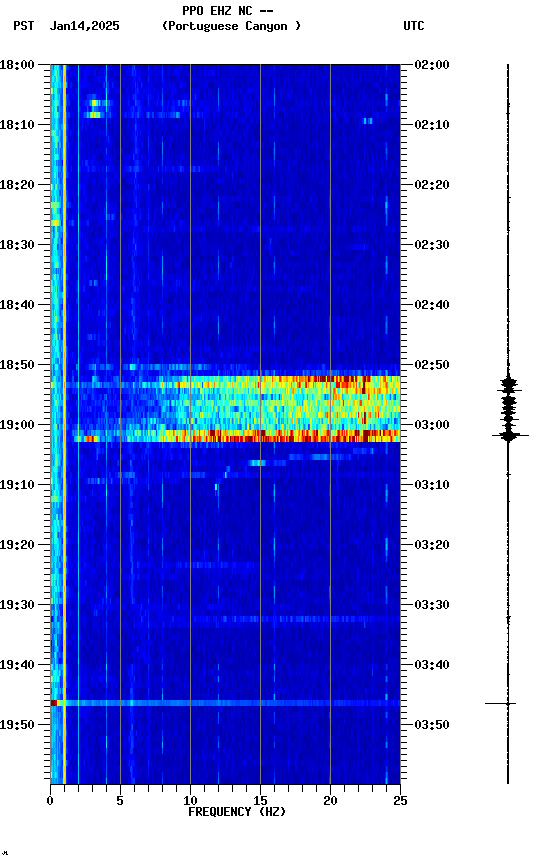Click the 10 Hz frequency axis label
This screenshot has height=864, width=552.
coord(190,801)
